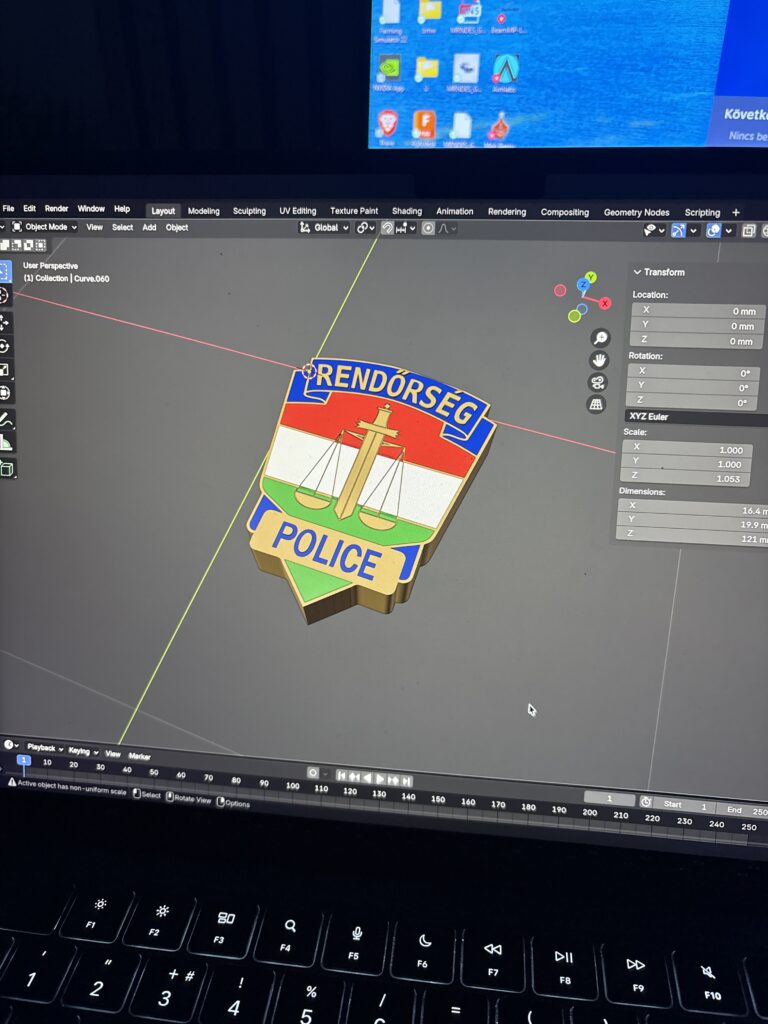Toggle X-ray mode button
Viewport: 768px width, 1024px height.
(749, 230)
